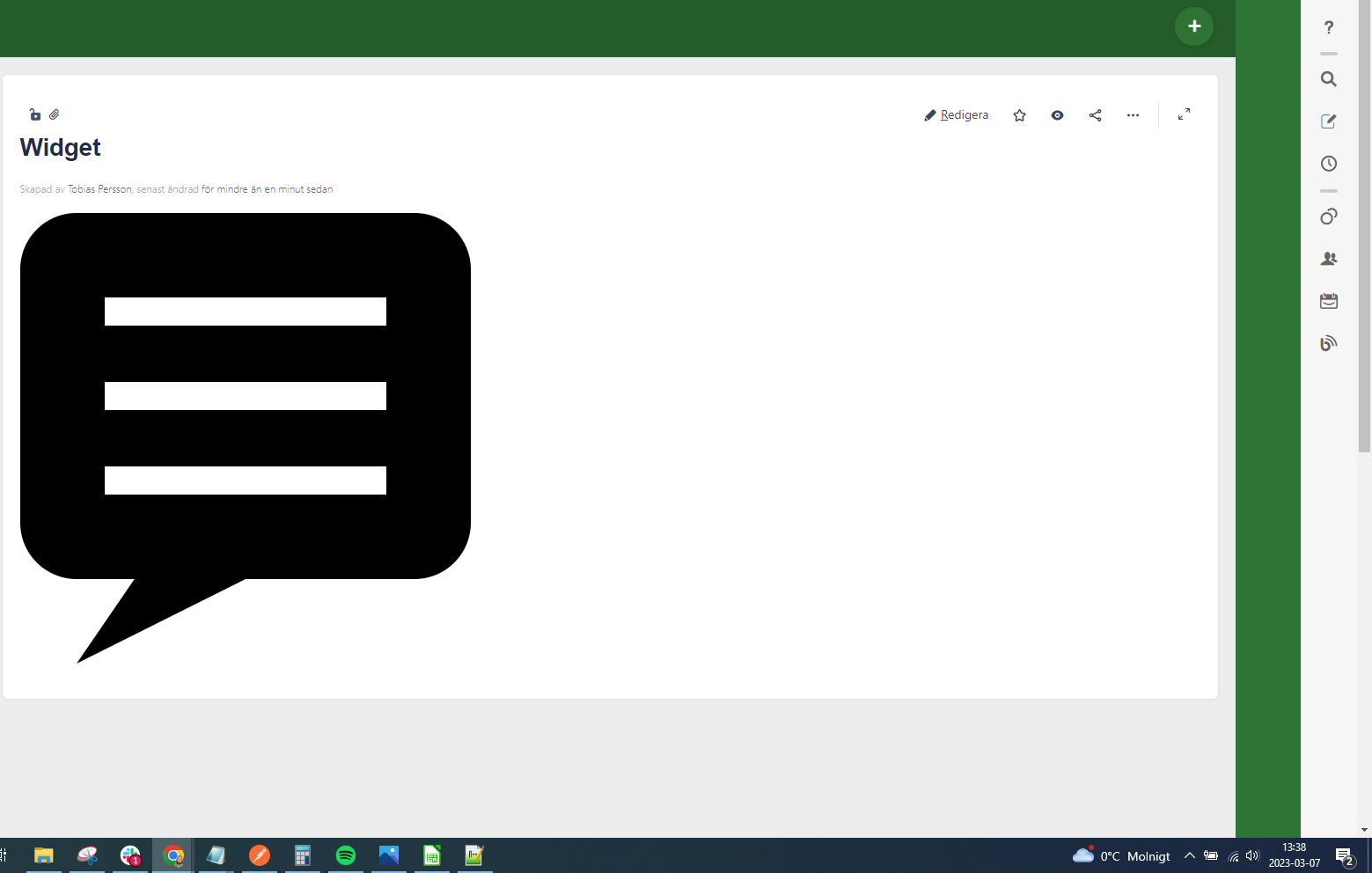Open the clock showing 13:38
This screenshot has height=873, width=1372.
[1295, 855]
